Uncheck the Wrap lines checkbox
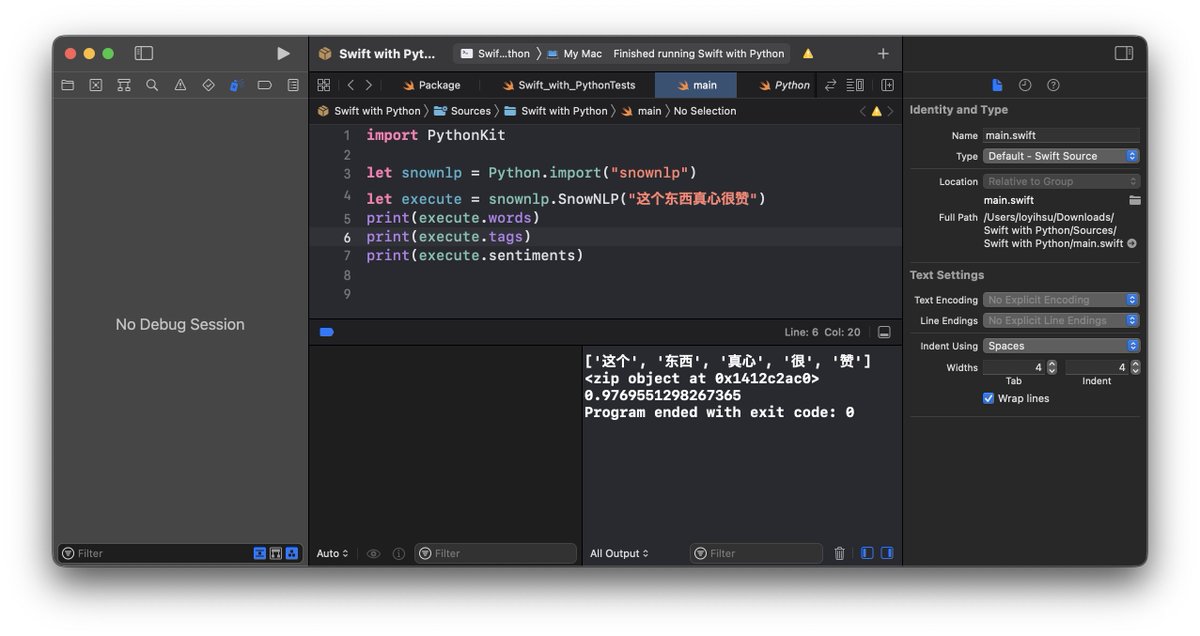The height and width of the screenshot is (636, 1200). [988, 398]
